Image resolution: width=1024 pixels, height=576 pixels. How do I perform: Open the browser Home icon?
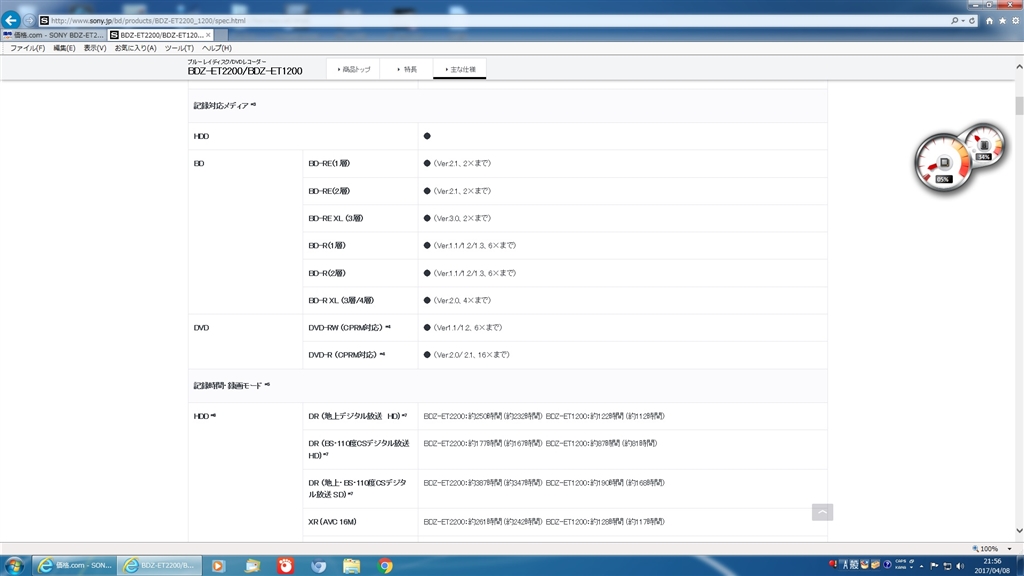[989, 21]
